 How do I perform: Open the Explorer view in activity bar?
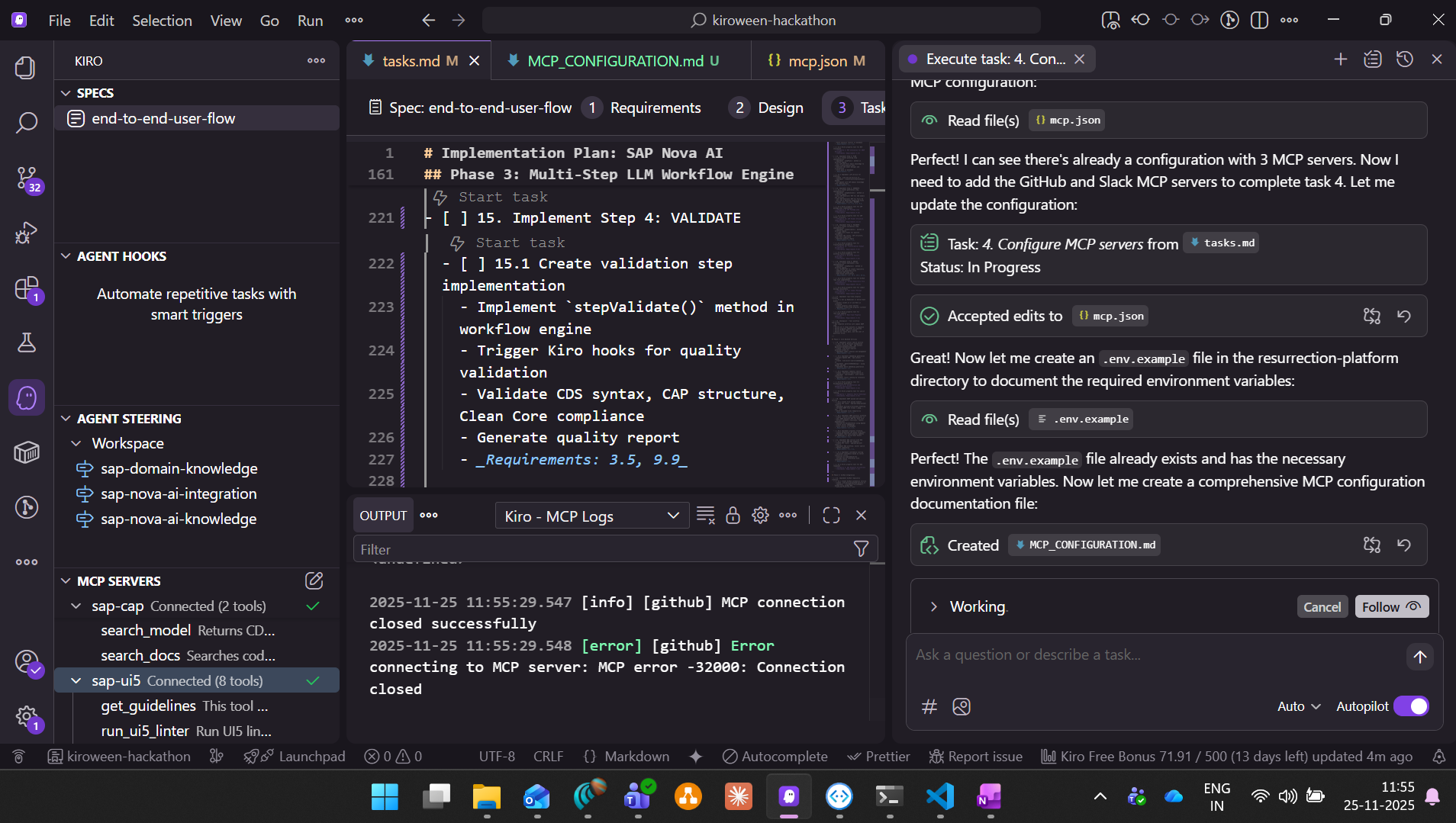coord(26,68)
